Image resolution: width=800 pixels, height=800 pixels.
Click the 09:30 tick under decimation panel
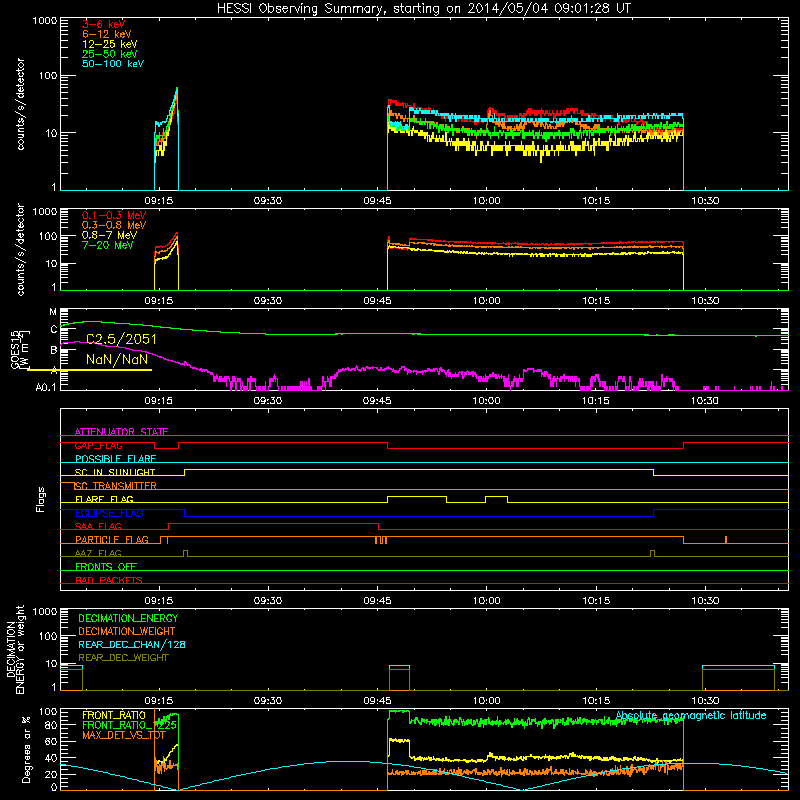[268, 701]
